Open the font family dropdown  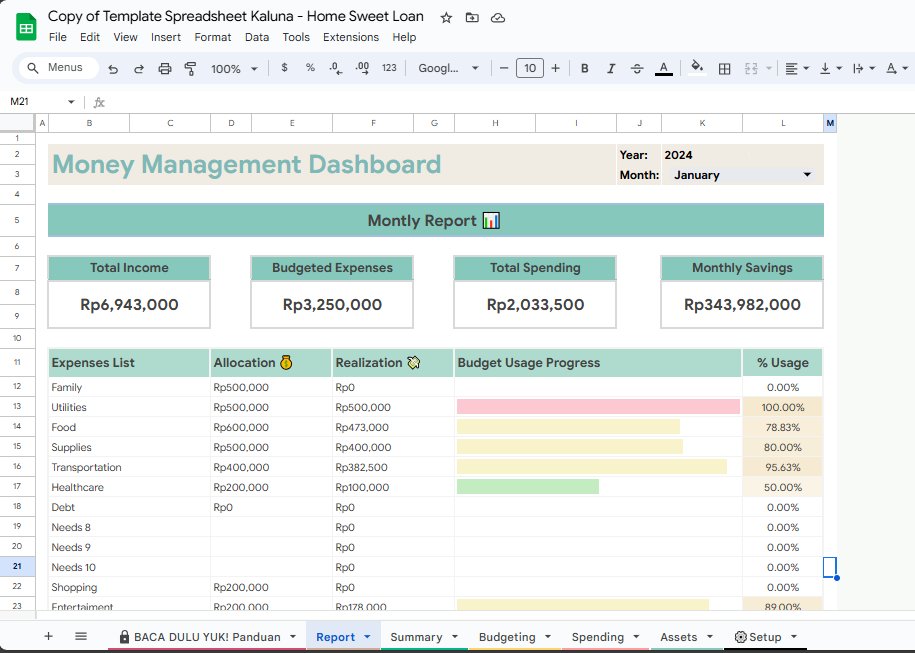[448, 68]
